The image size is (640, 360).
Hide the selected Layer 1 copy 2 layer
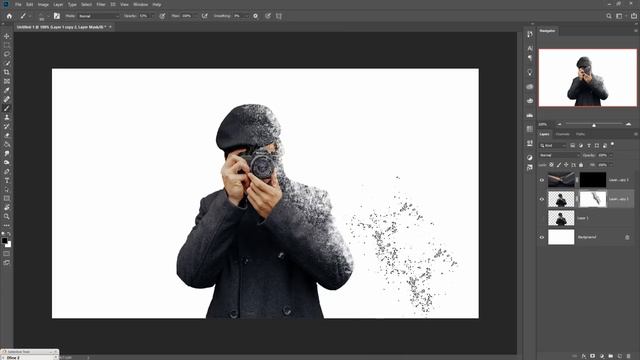(x=542, y=199)
